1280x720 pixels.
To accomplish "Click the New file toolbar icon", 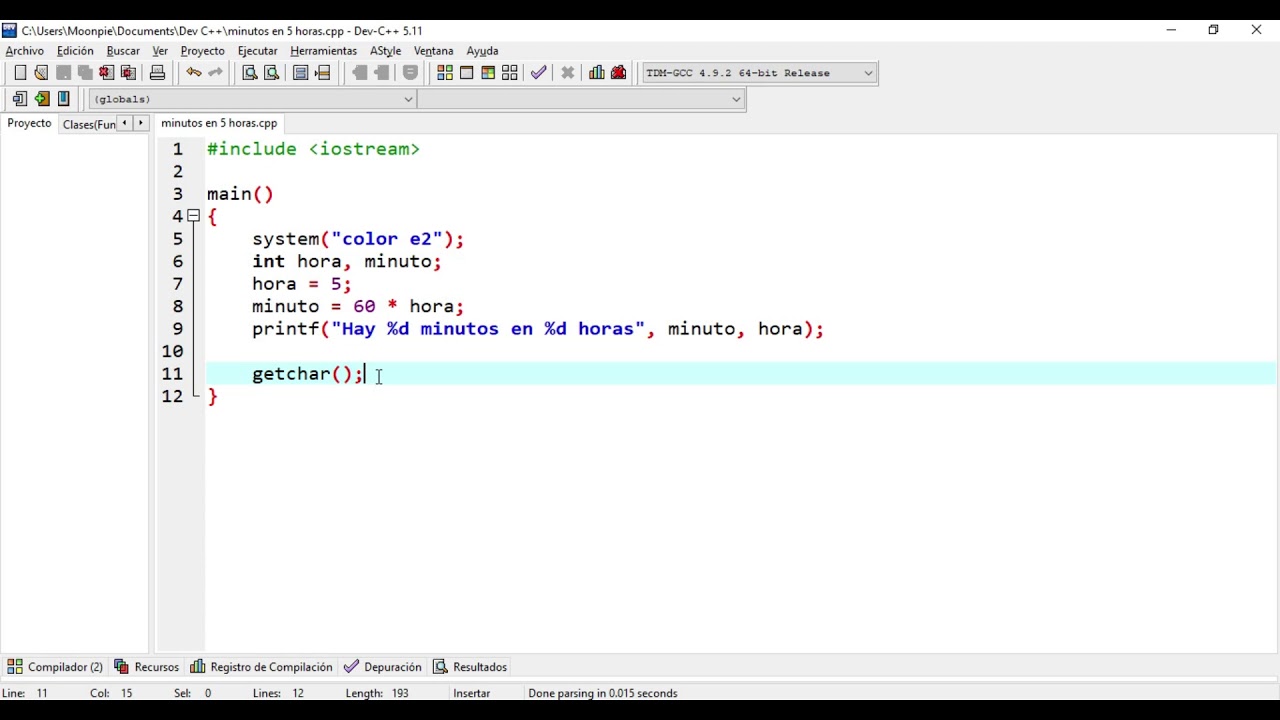I will coord(20,72).
